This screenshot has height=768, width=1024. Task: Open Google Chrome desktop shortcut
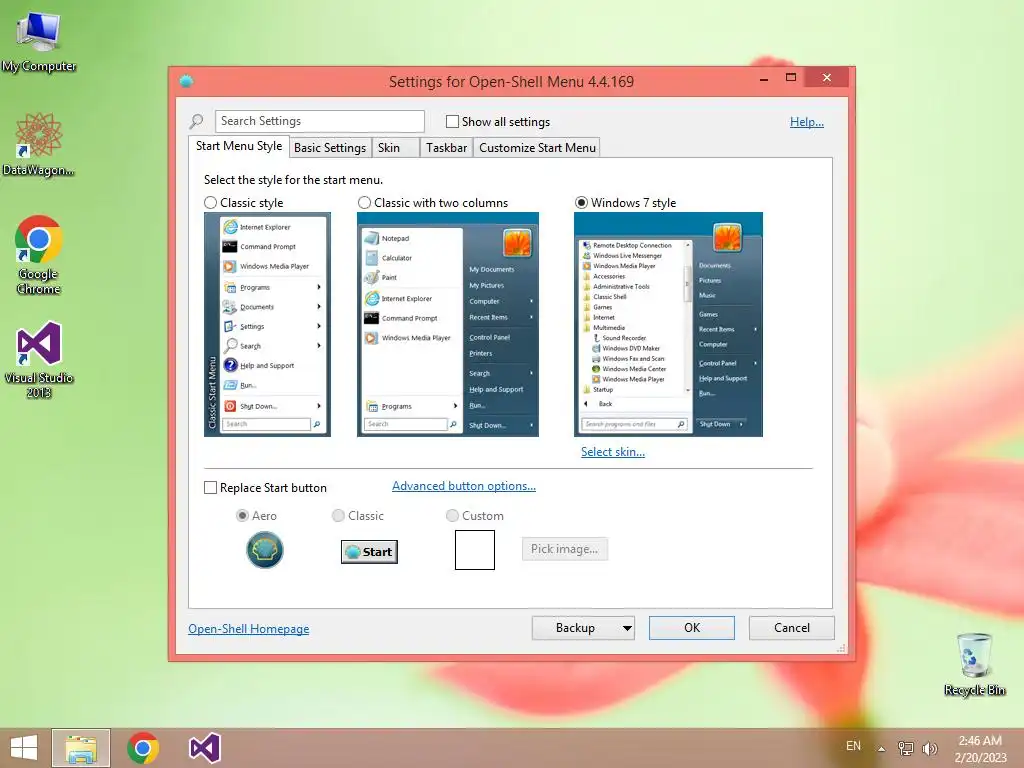pyautogui.click(x=39, y=255)
